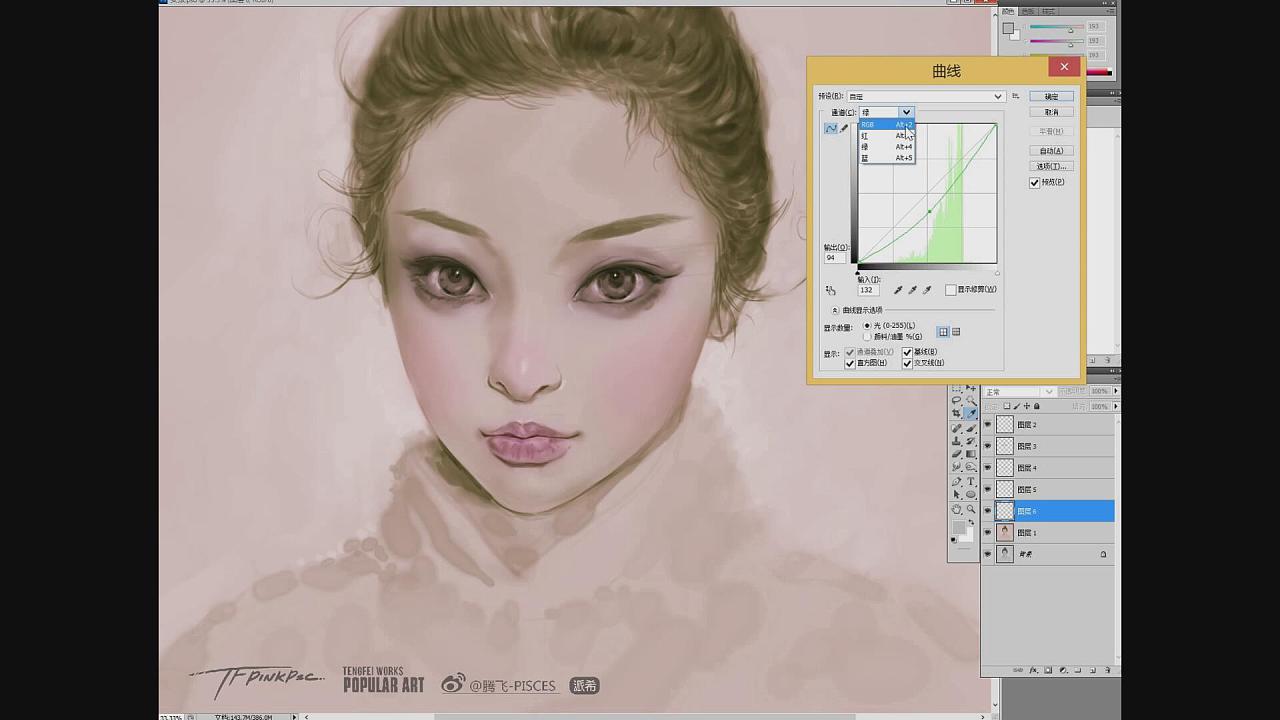The height and width of the screenshot is (720, 1280).
Task: Select the Light (0-255) radio button
Action: 867,325
